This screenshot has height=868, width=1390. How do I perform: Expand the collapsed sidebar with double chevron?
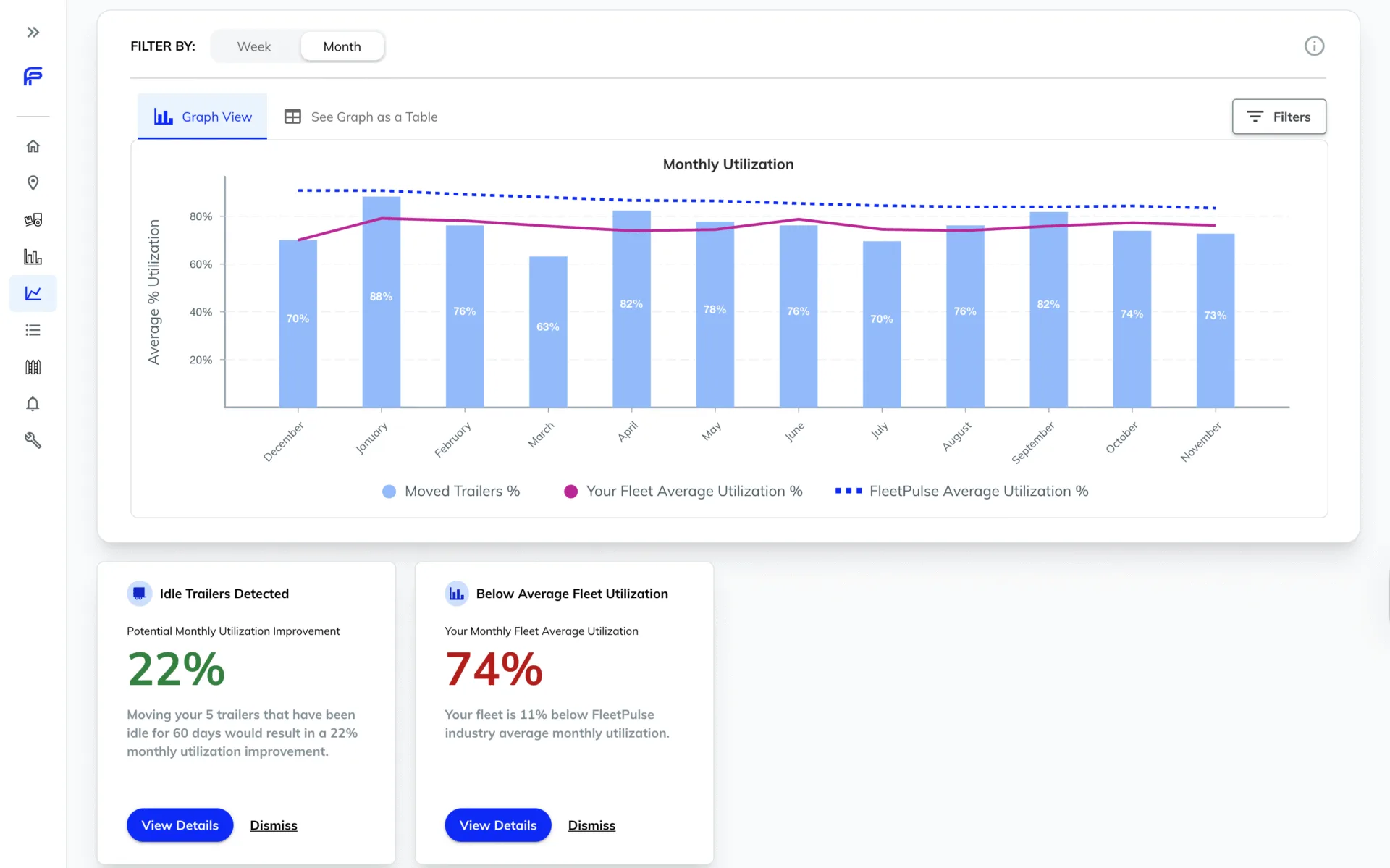[x=33, y=32]
